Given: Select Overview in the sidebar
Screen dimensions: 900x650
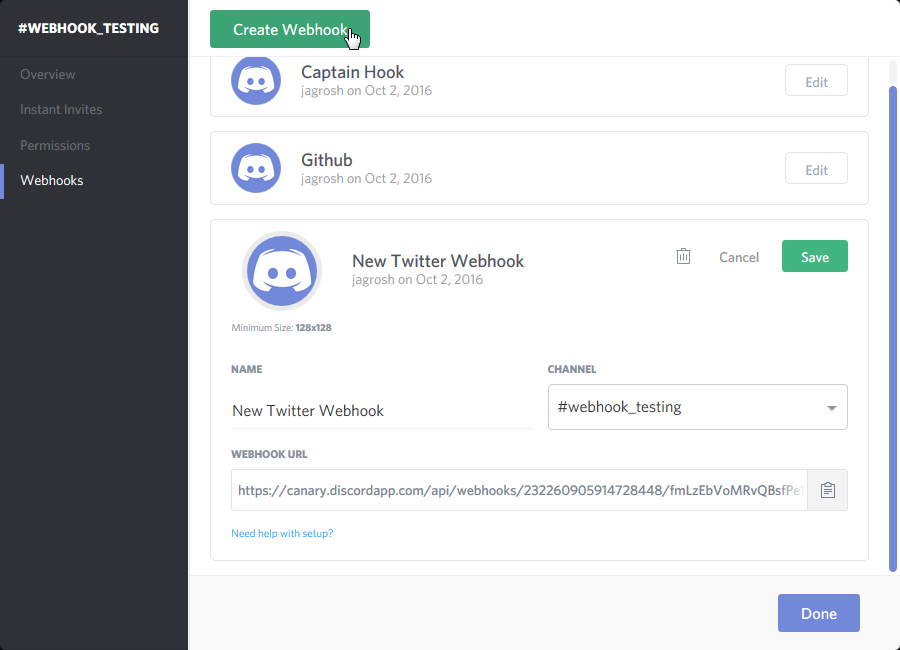Looking at the screenshot, I should point(47,74).
